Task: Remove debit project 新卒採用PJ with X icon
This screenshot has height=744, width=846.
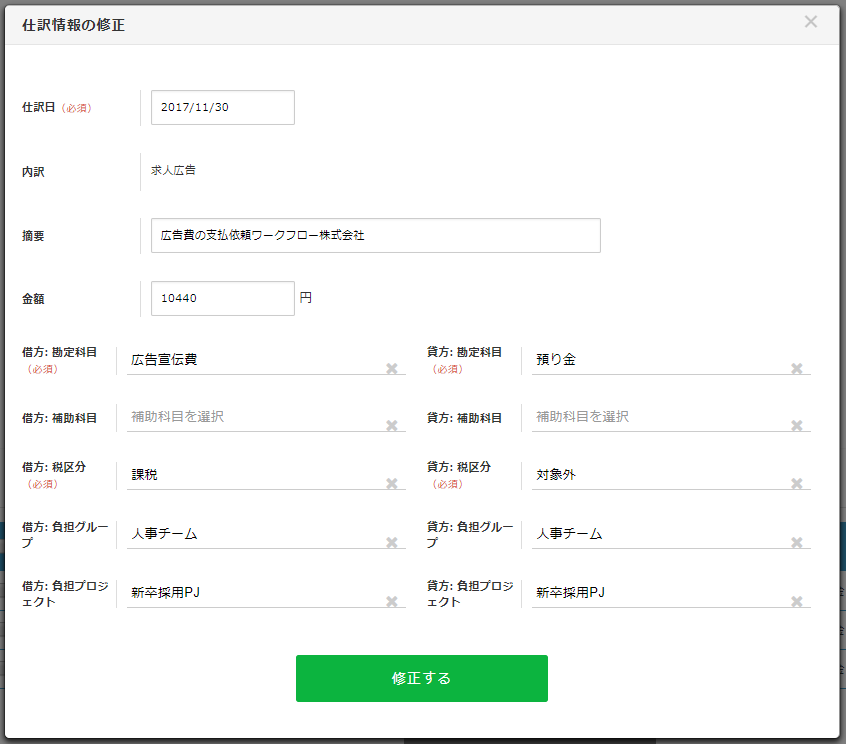Action: 392,602
